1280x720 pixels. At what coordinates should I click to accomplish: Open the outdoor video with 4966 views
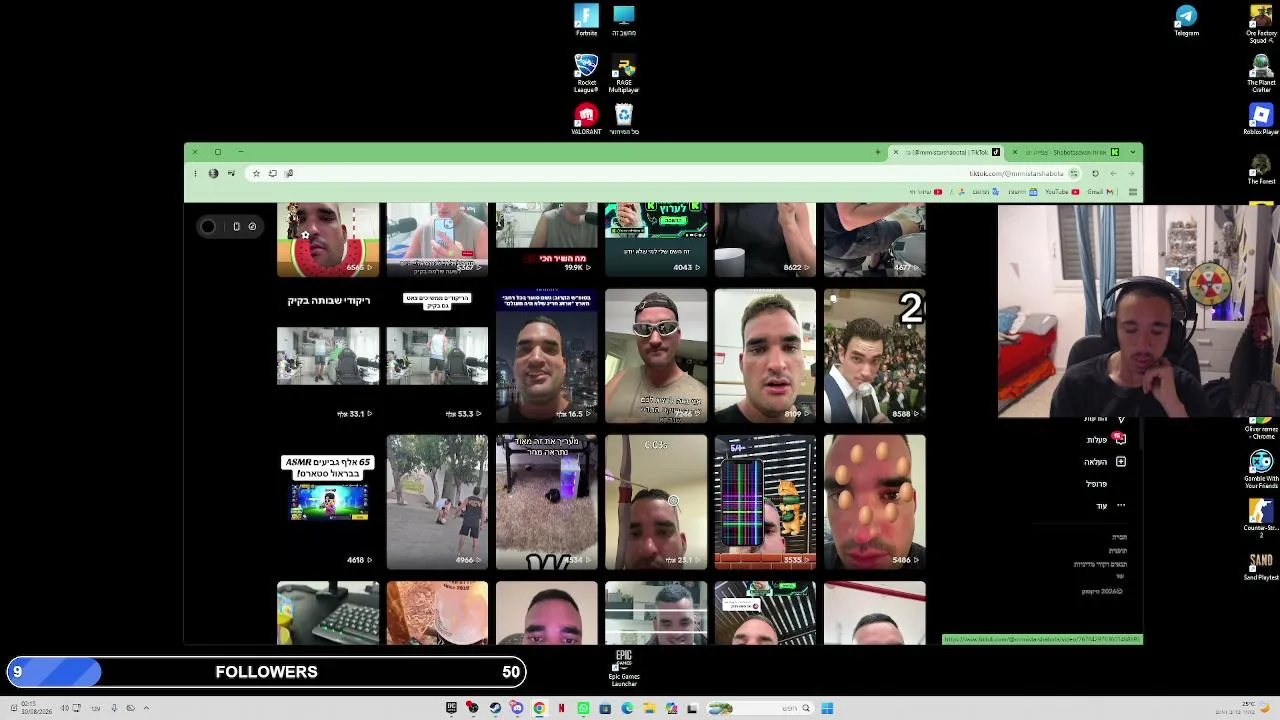pos(437,502)
